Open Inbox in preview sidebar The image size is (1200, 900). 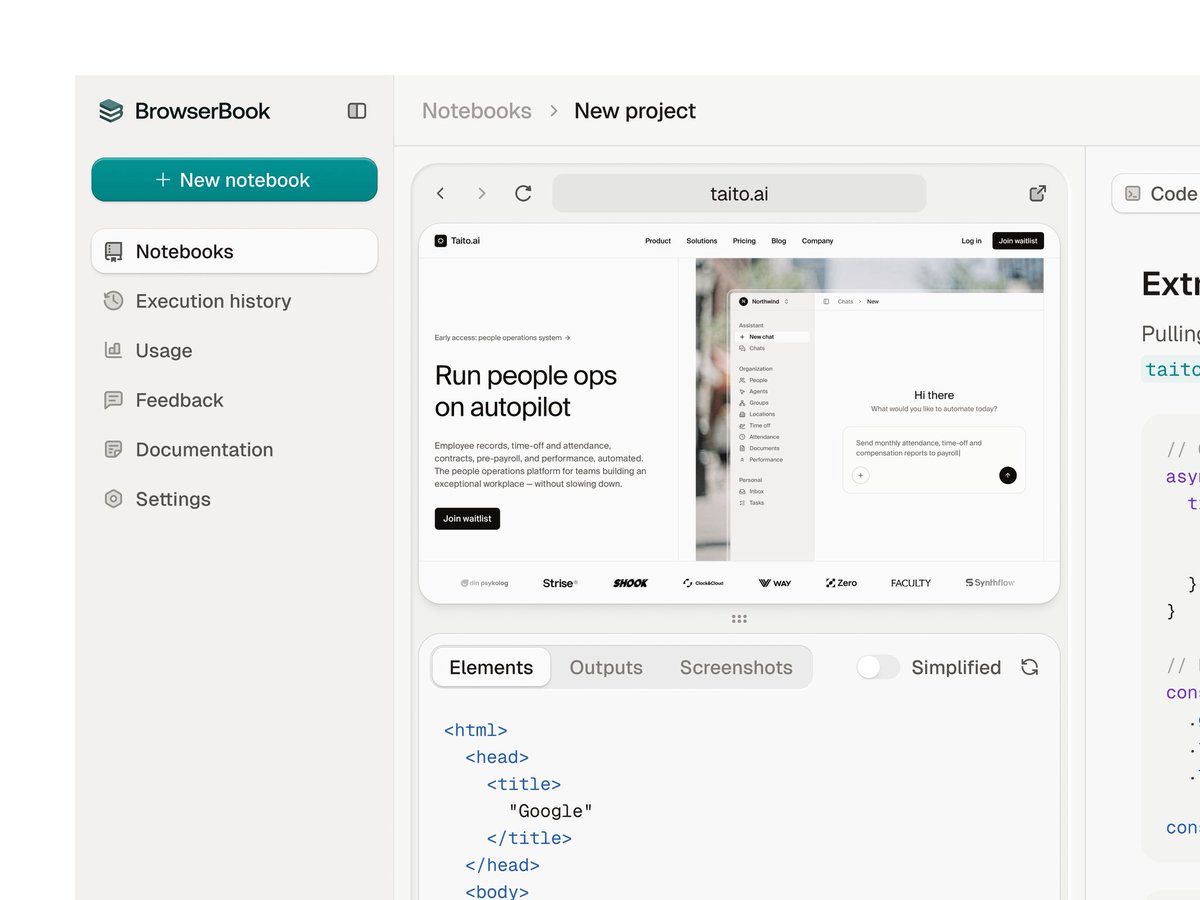pos(751,492)
